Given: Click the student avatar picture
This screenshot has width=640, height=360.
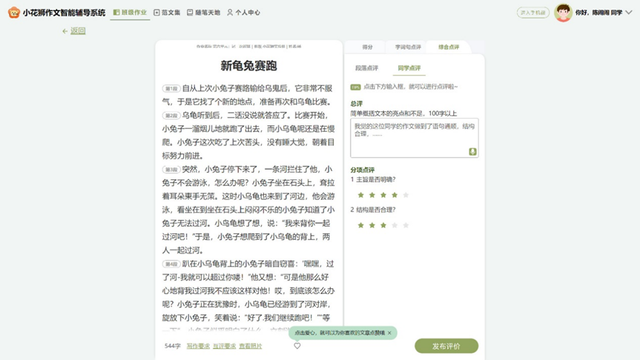Looking at the screenshot, I should click(x=563, y=13).
